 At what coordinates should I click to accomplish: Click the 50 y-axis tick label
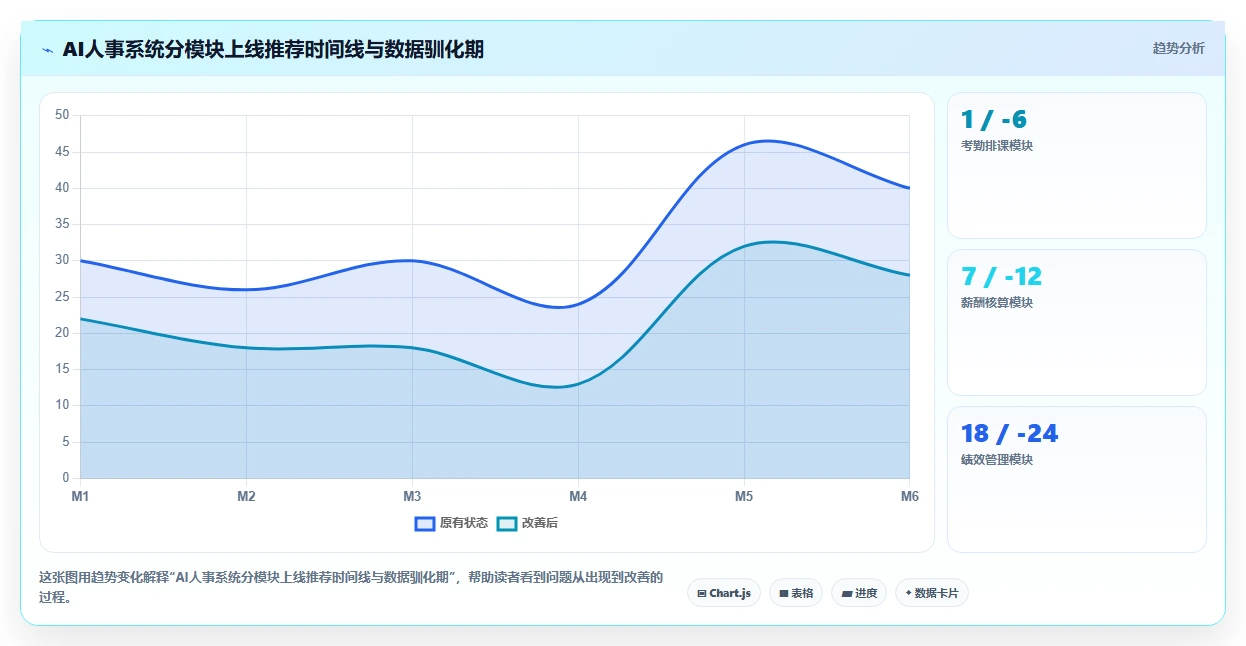point(62,115)
